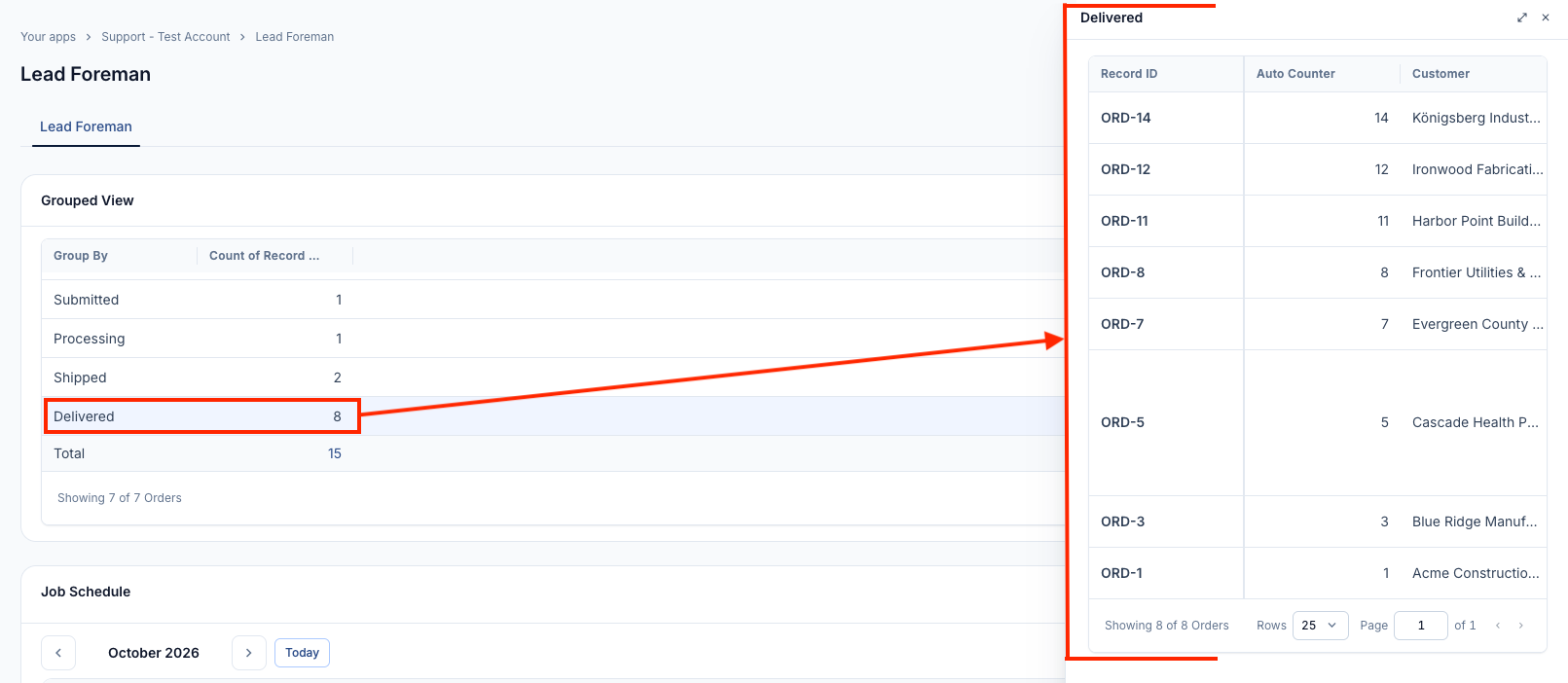Open record ORD-12
Screen dimensions: 1568x683
click(x=1126, y=169)
